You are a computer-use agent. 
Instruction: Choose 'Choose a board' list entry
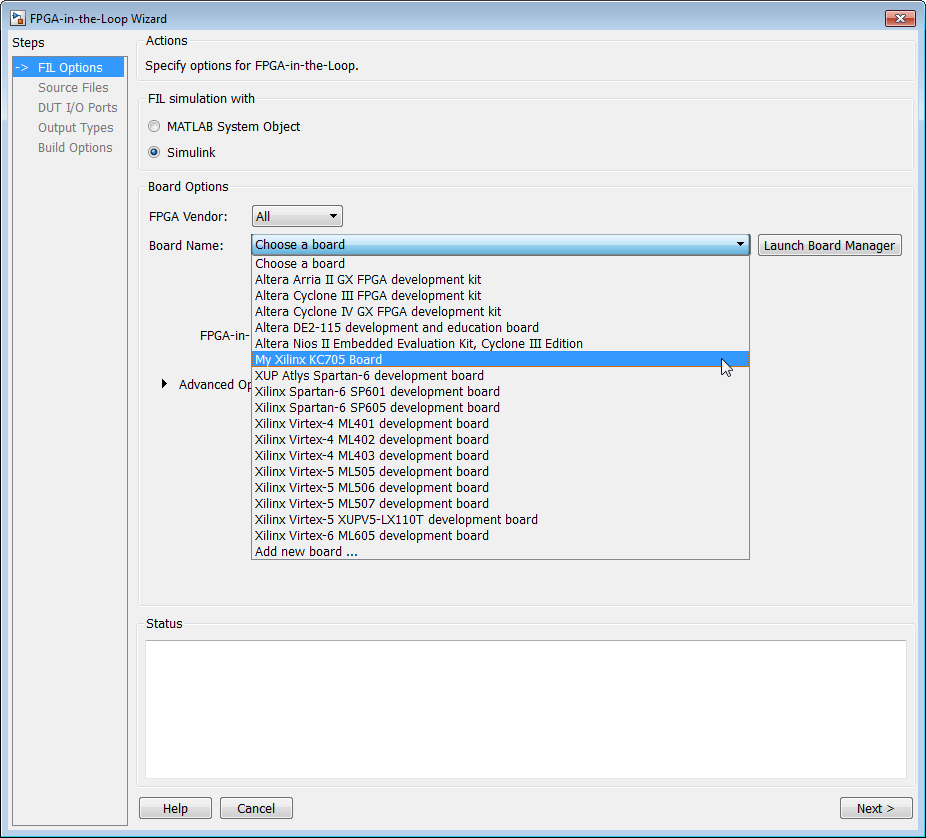500,263
